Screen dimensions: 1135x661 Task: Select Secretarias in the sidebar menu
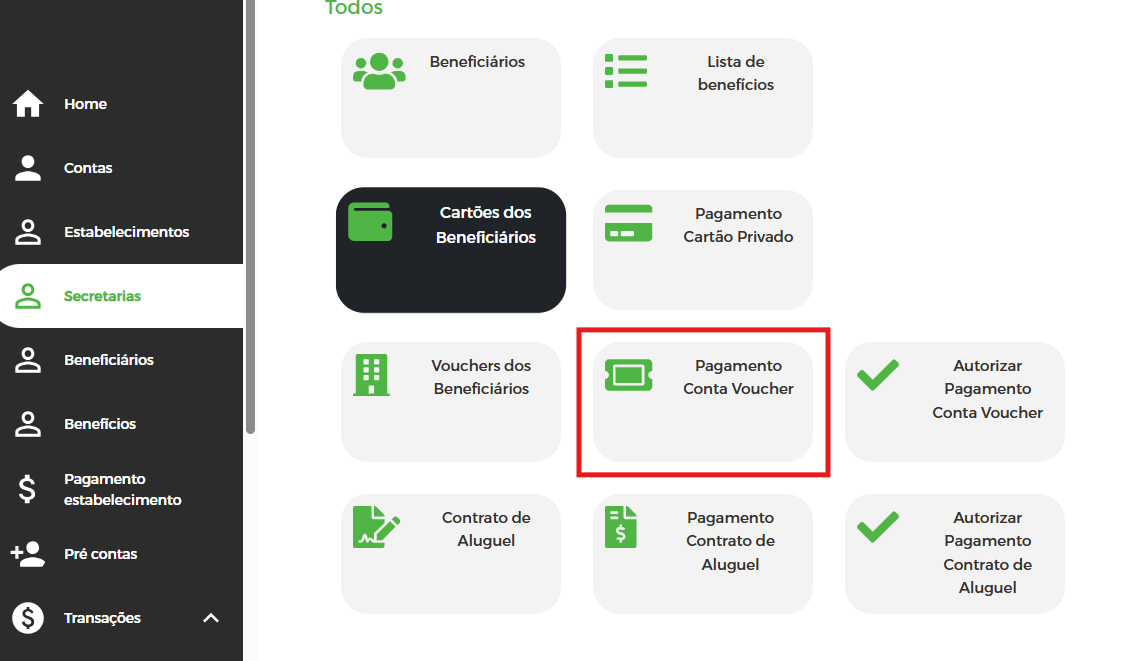click(x=102, y=296)
